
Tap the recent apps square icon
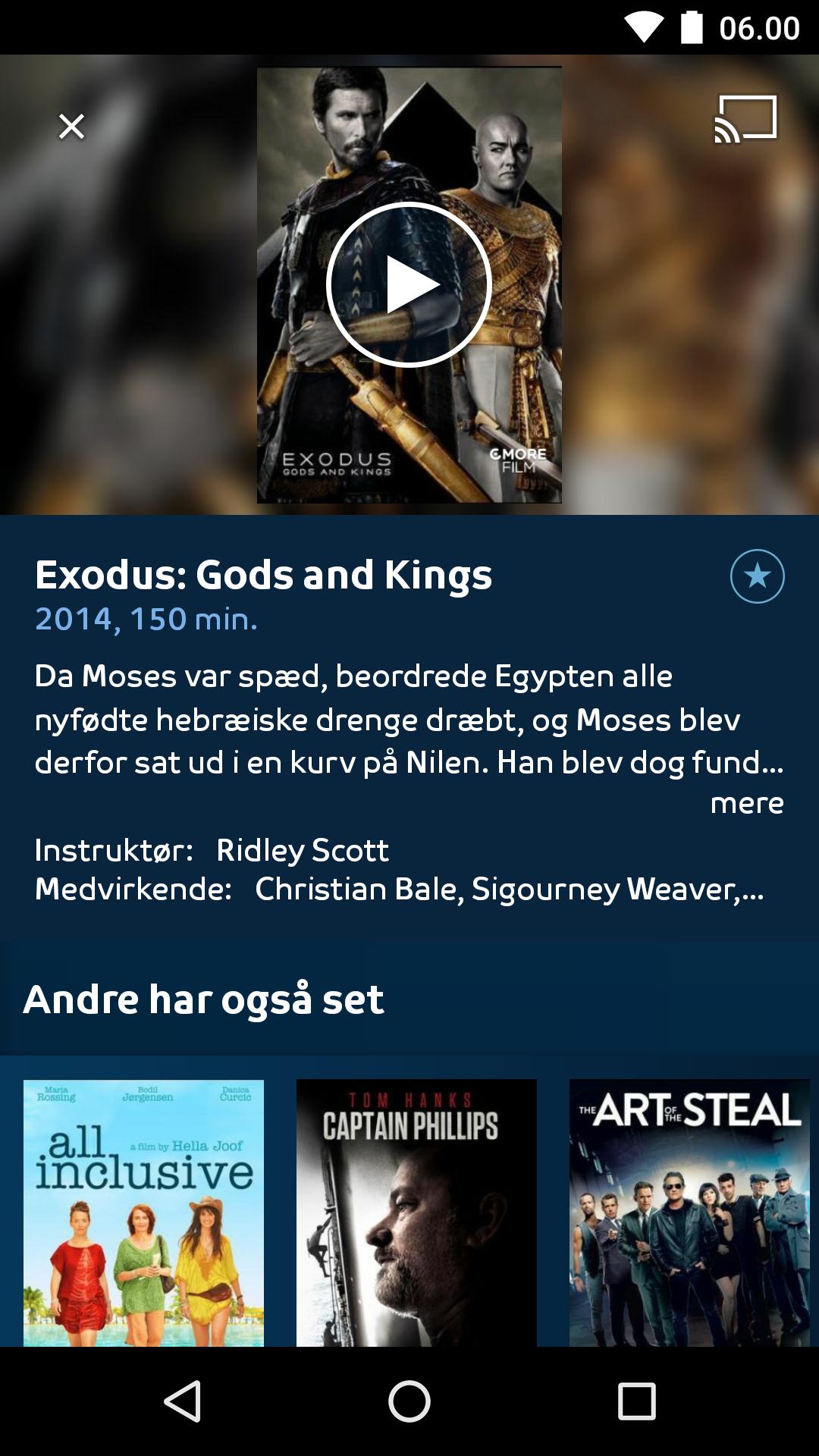pos(637,1401)
